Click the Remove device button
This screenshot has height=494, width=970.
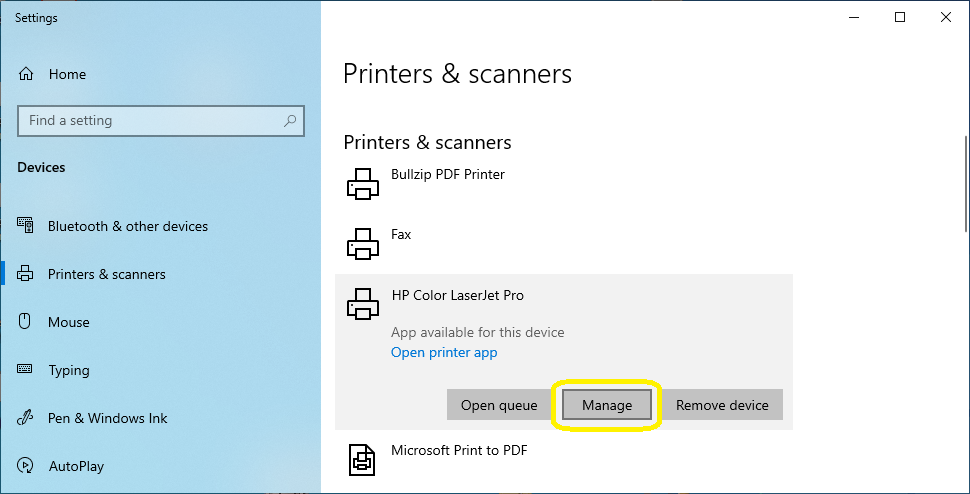click(723, 405)
